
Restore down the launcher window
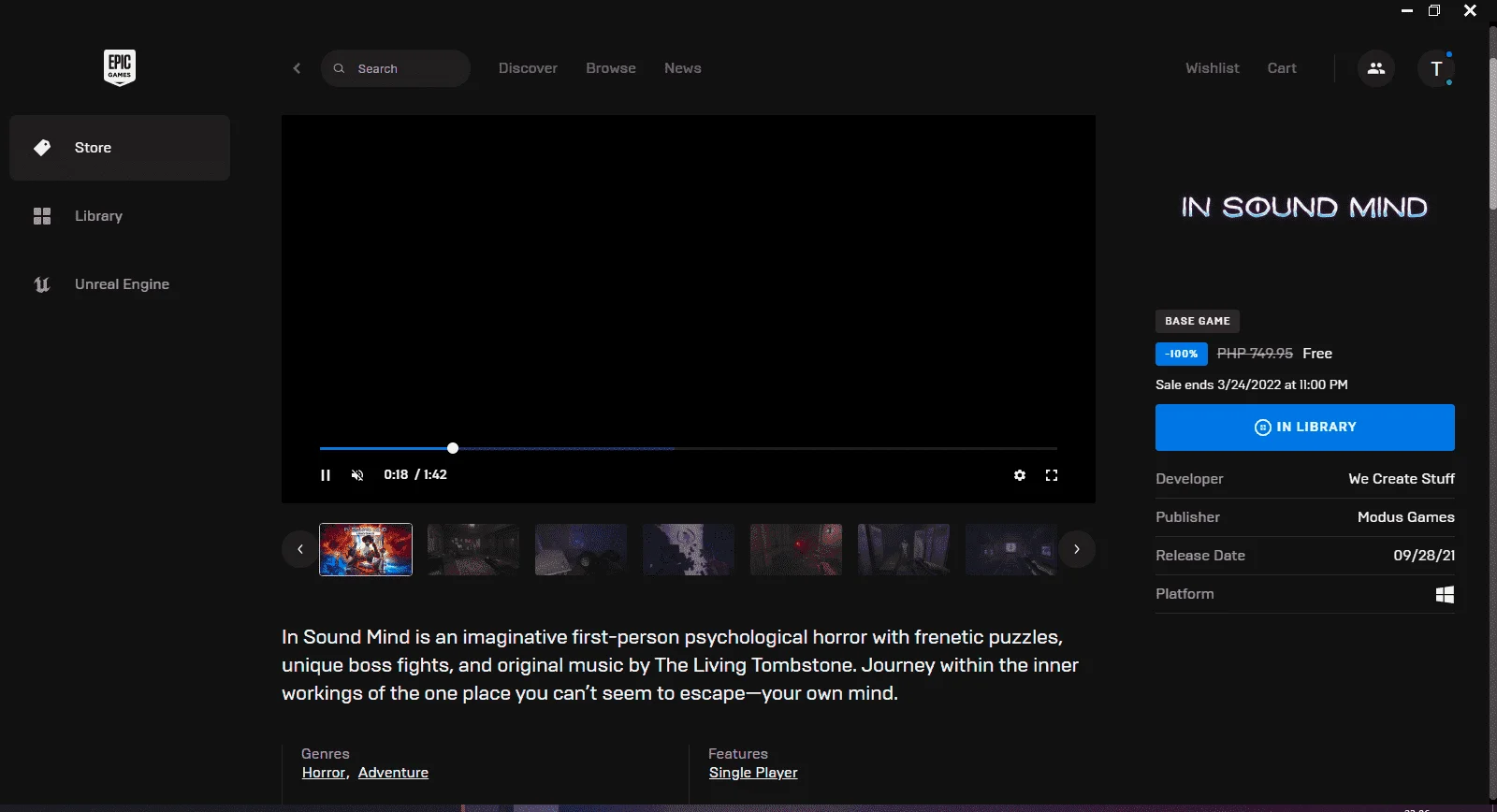click(1434, 10)
